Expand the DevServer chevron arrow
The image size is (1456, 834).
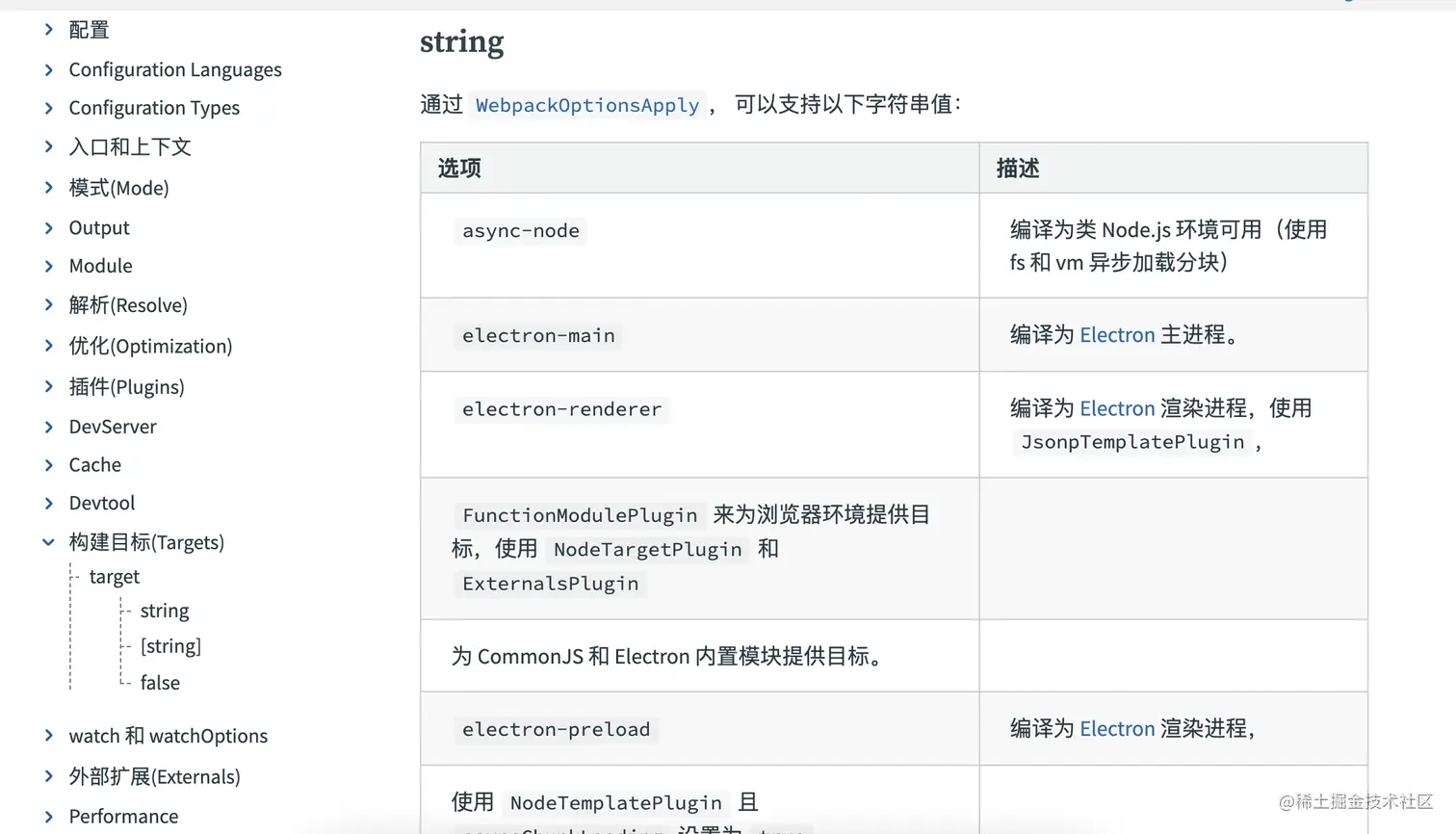click(x=49, y=427)
